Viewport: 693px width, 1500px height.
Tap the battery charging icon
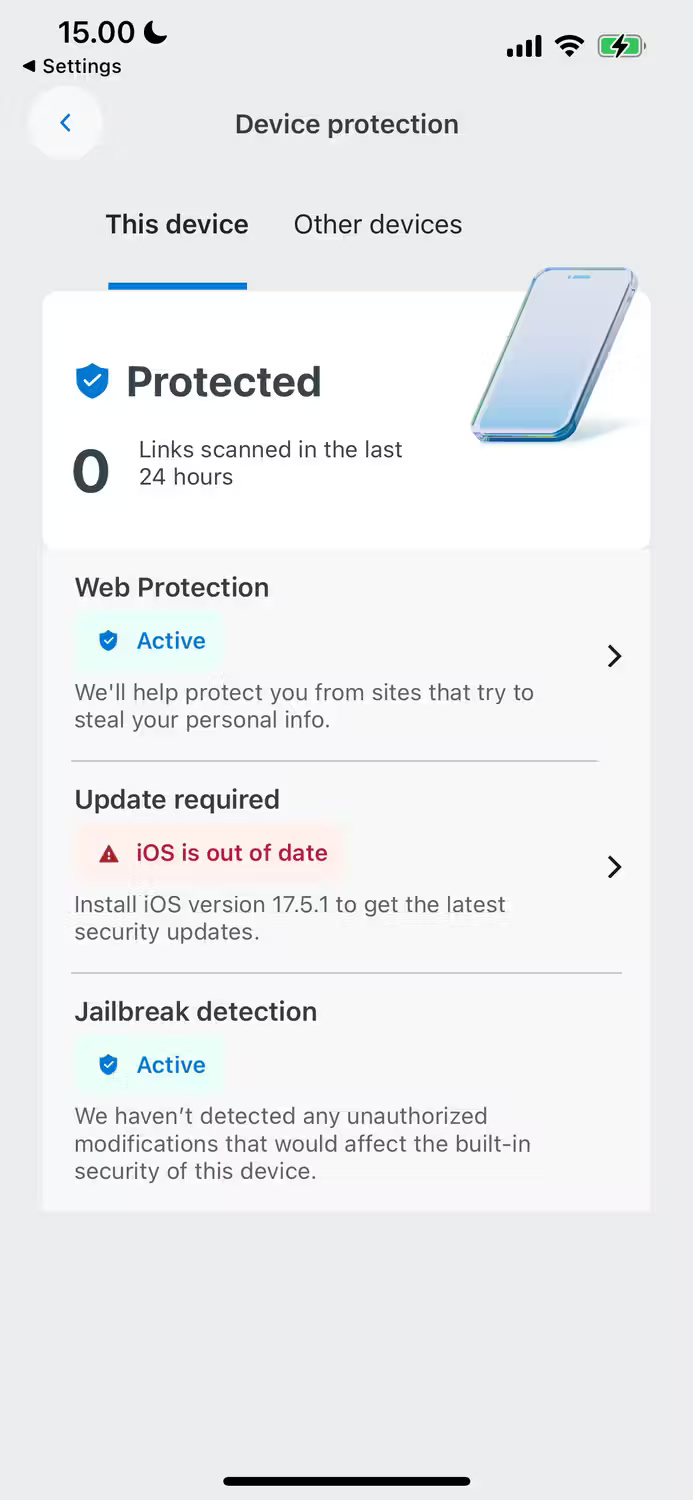coord(621,46)
